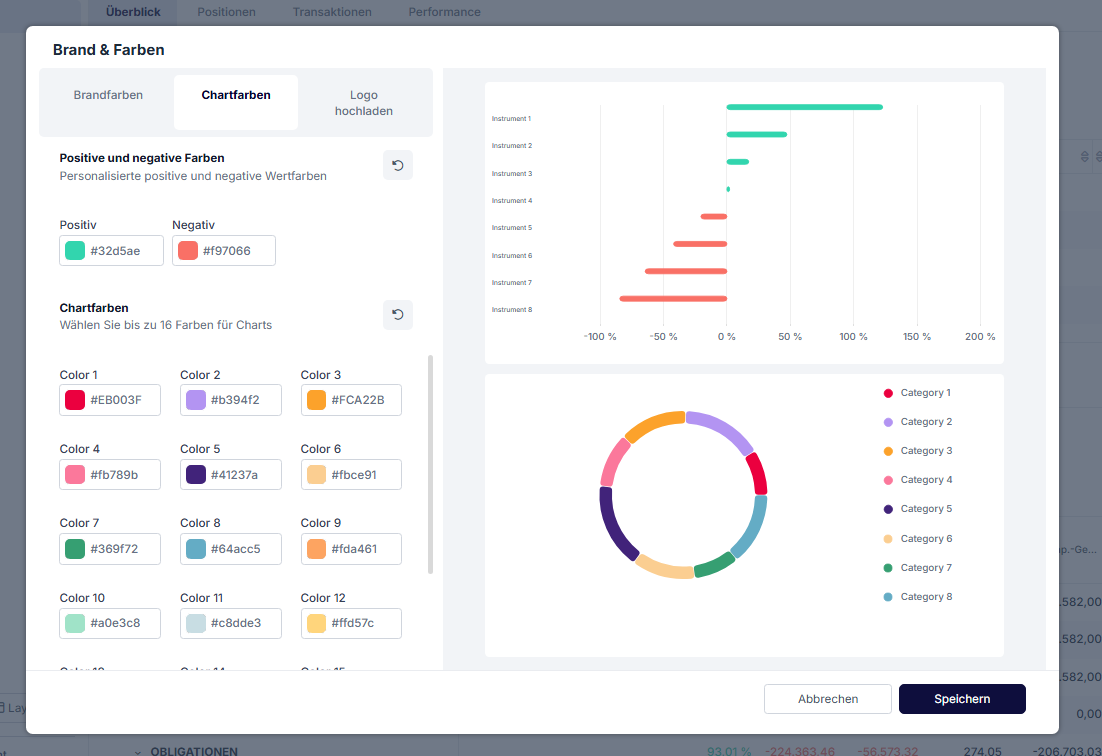Open Color 5 dark purple swatch

(196, 475)
